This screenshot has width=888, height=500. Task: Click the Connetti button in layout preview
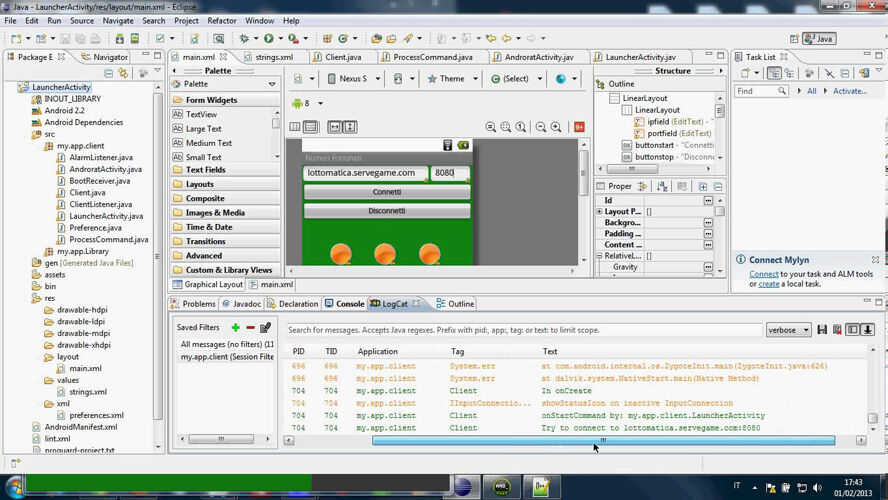point(387,192)
